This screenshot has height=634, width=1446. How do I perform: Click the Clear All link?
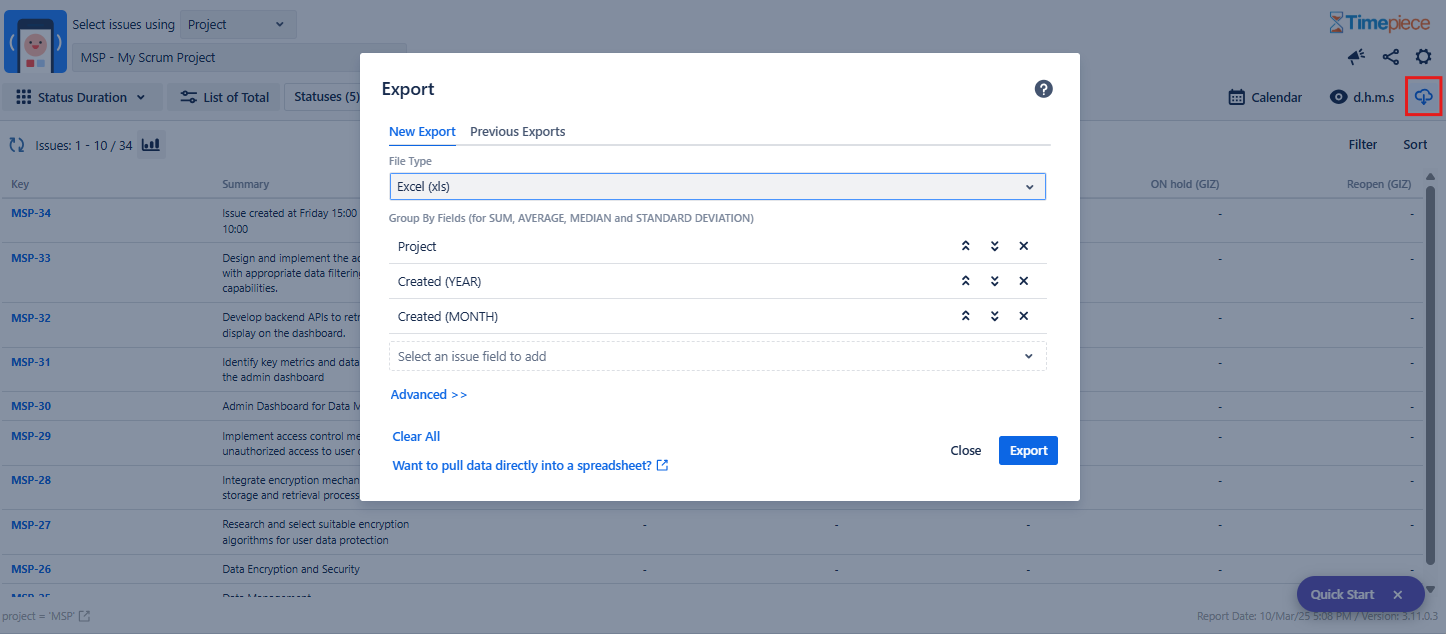tap(416, 436)
